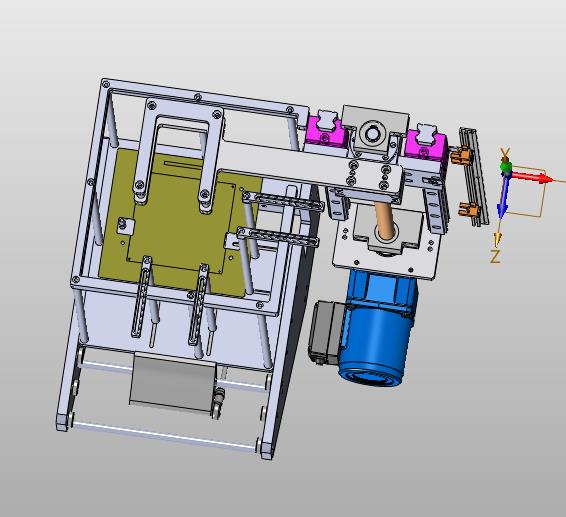Viewport: 566px width, 517px height.
Task: Select the lower orange connector
Action: point(468,209)
